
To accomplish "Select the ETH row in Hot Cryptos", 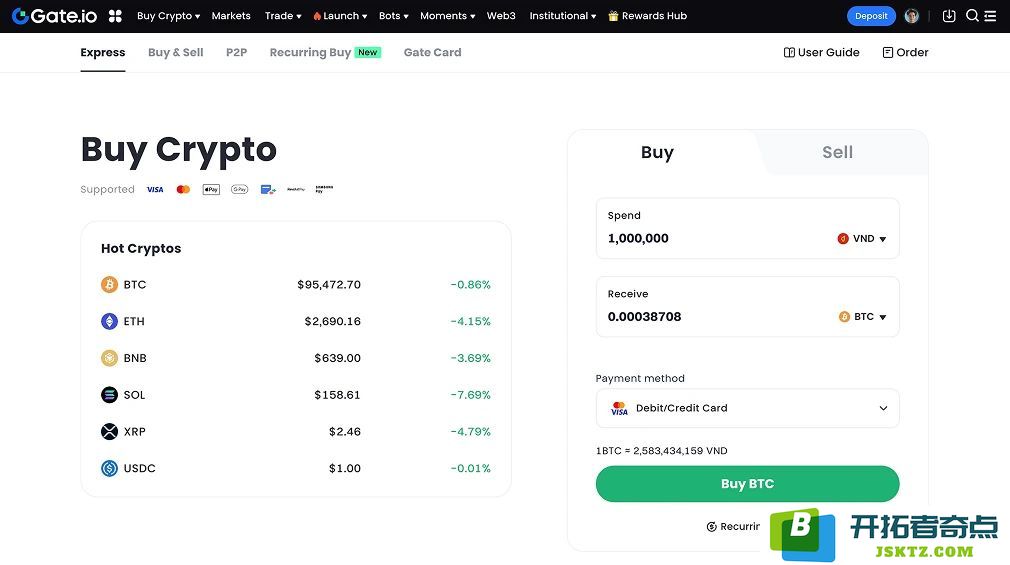I will (x=296, y=321).
